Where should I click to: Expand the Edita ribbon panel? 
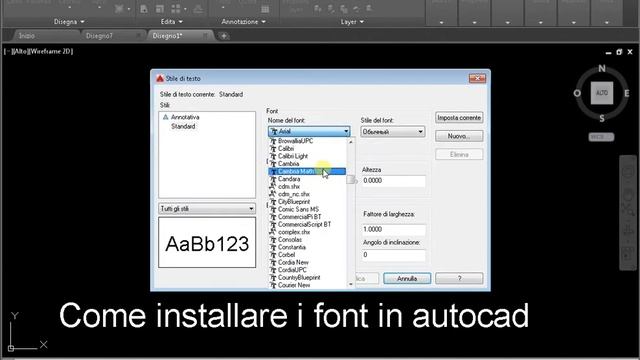tap(171, 22)
